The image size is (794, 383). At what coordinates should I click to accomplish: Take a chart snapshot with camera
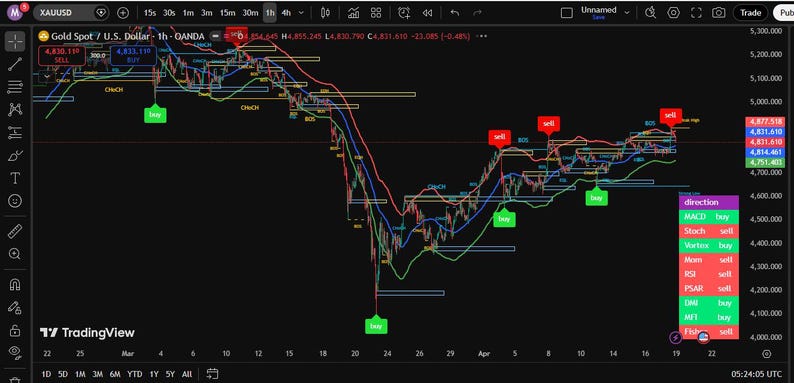pyautogui.click(x=719, y=13)
